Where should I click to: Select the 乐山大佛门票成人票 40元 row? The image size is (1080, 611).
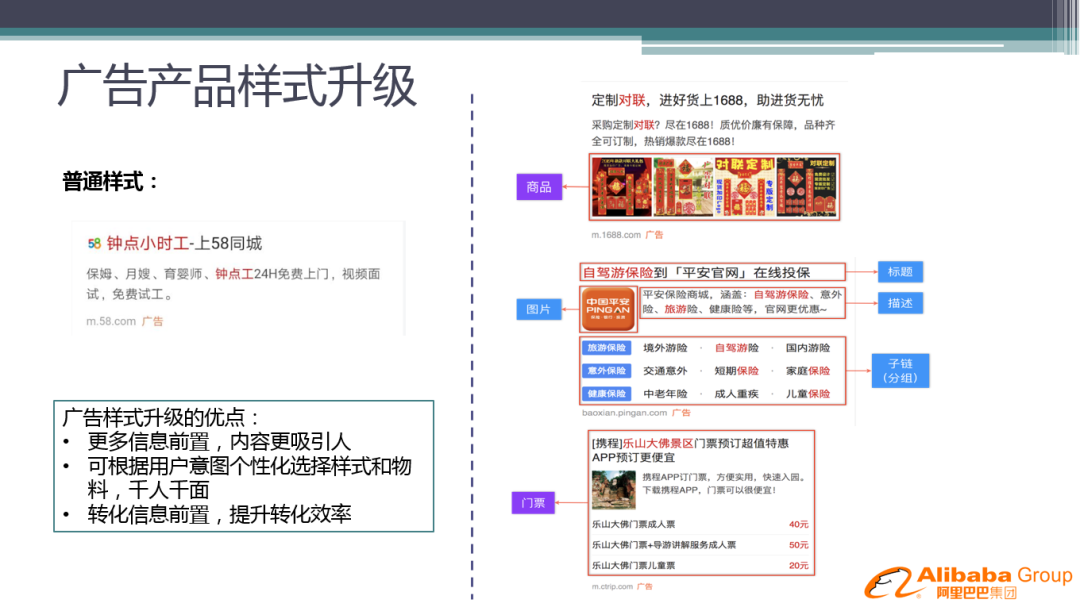click(700, 524)
